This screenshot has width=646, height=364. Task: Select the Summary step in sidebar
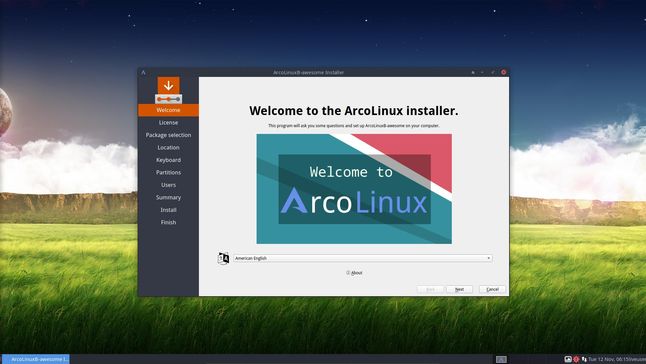click(168, 197)
